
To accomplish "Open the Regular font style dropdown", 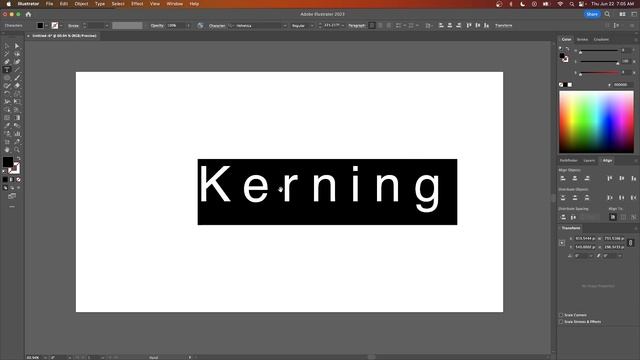I will (x=312, y=25).
